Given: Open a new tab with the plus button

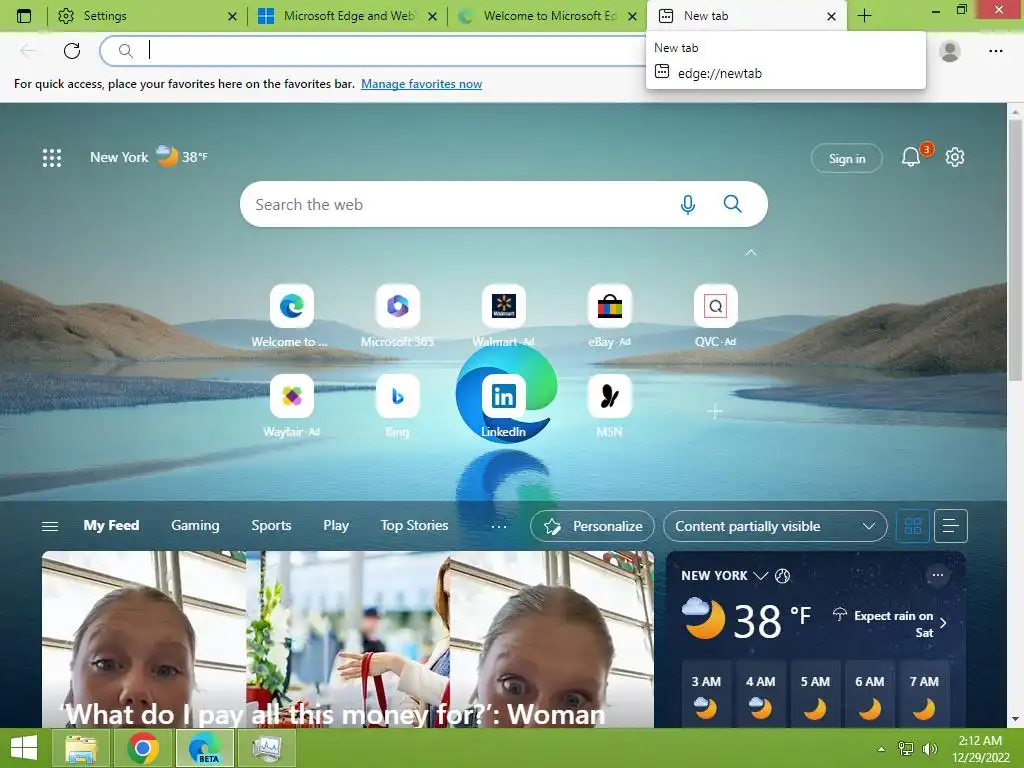Looking at the screenshot, I should point(864,16).
